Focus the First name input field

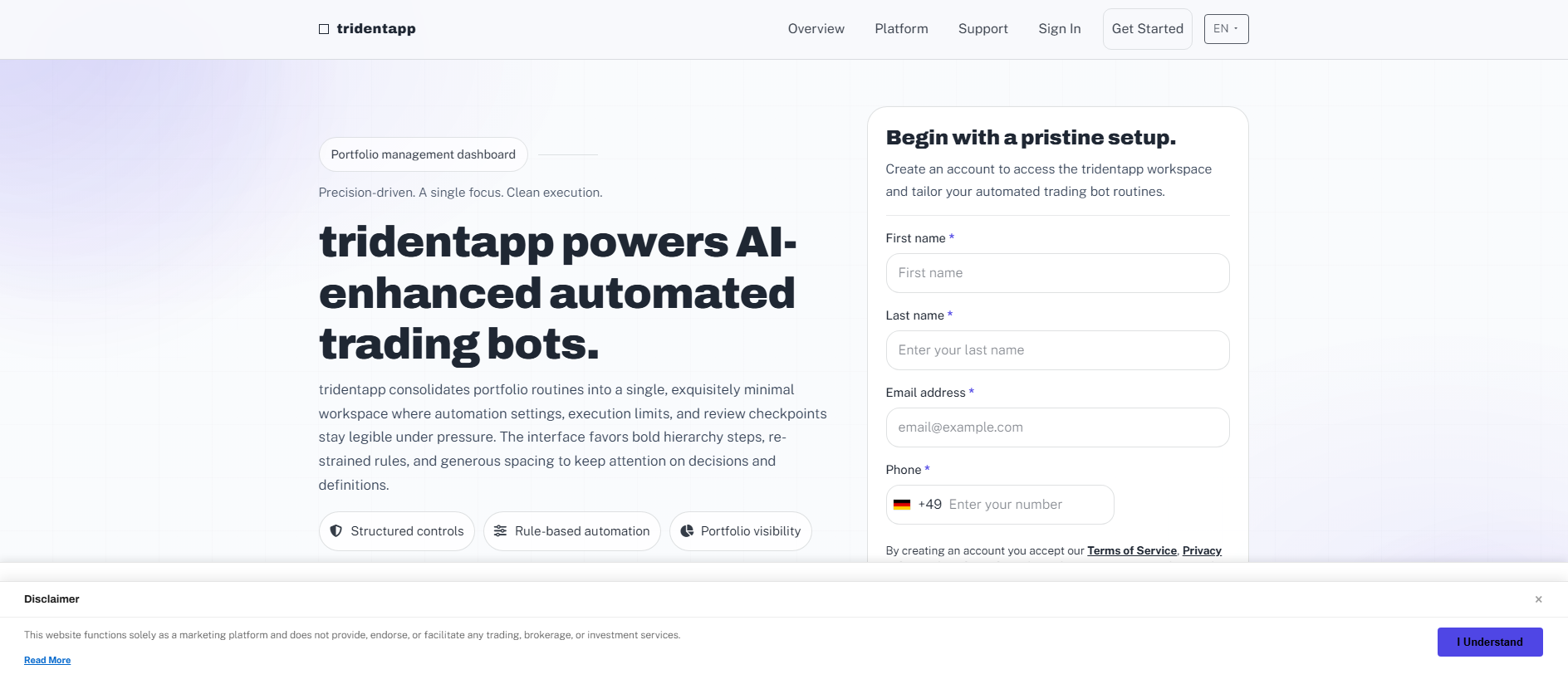click(x=1057, y=273)
